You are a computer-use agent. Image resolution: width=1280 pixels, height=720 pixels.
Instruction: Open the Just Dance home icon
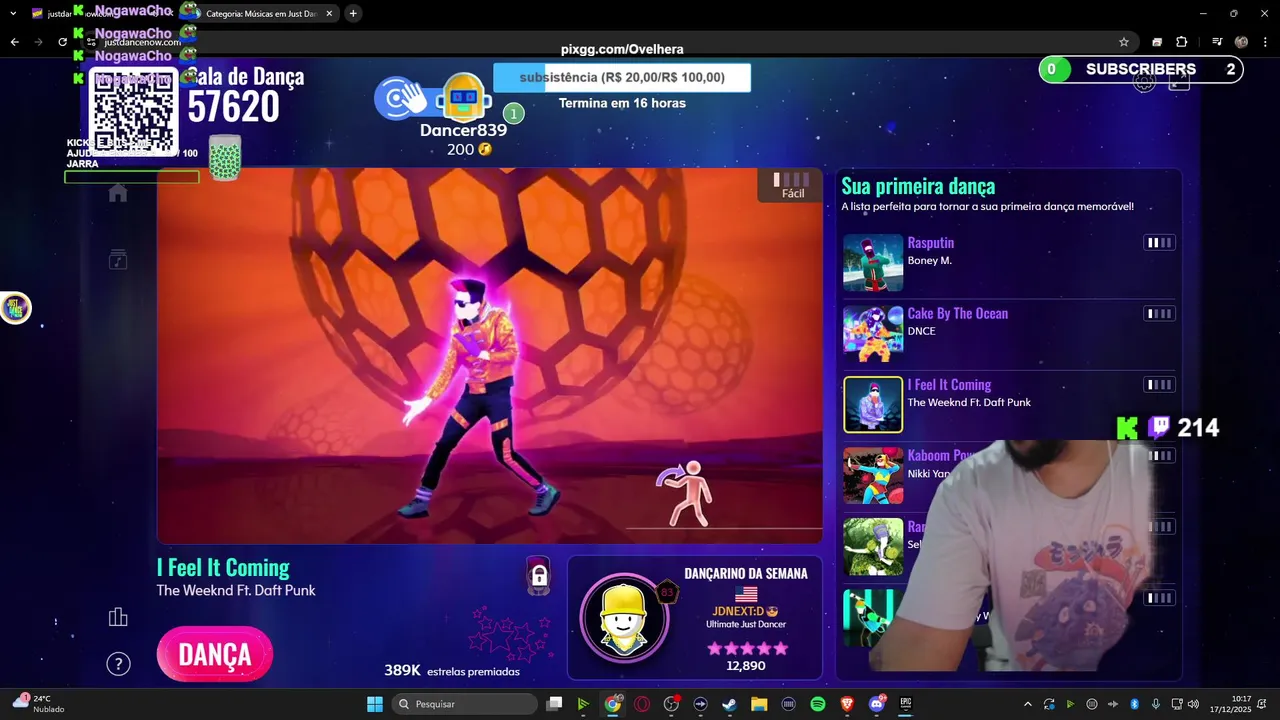[118, 193]
